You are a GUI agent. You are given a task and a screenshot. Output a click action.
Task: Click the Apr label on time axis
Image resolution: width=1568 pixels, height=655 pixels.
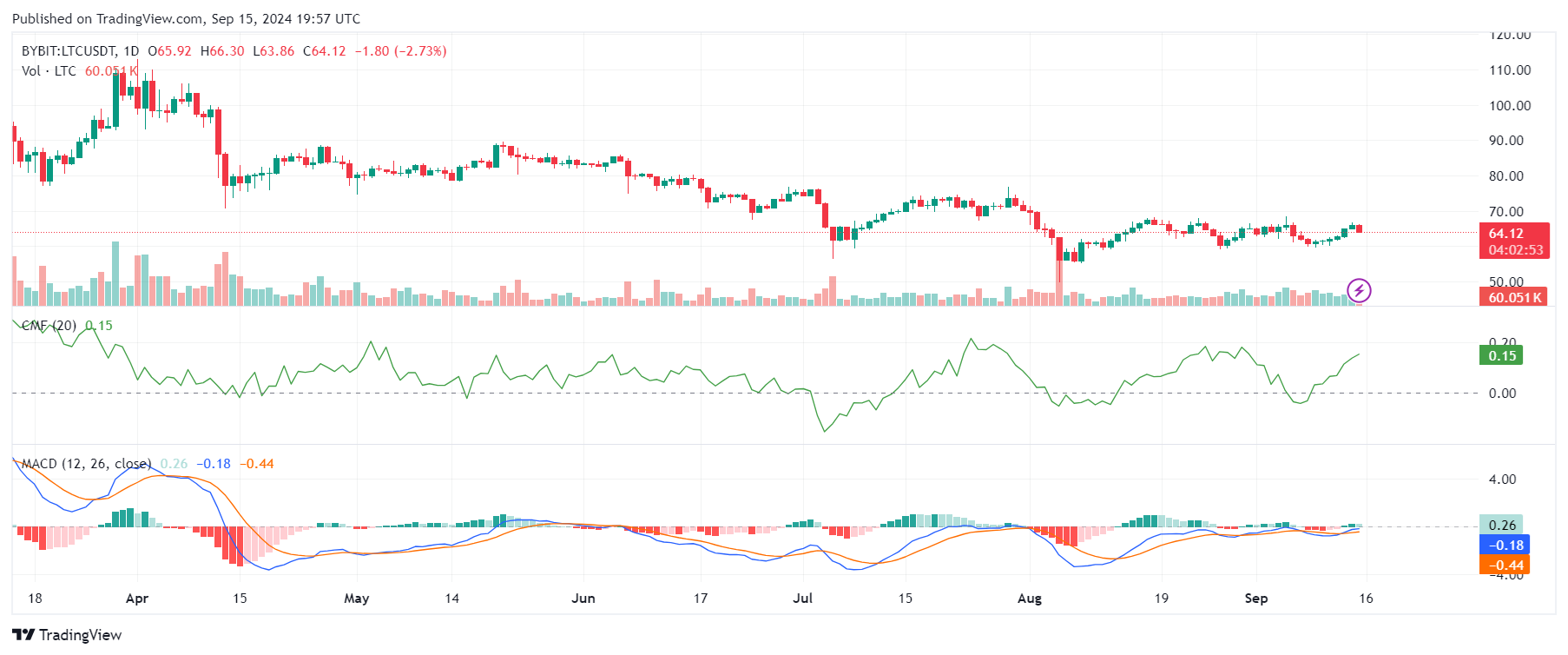pyautogui.click(x=137, y=599)
